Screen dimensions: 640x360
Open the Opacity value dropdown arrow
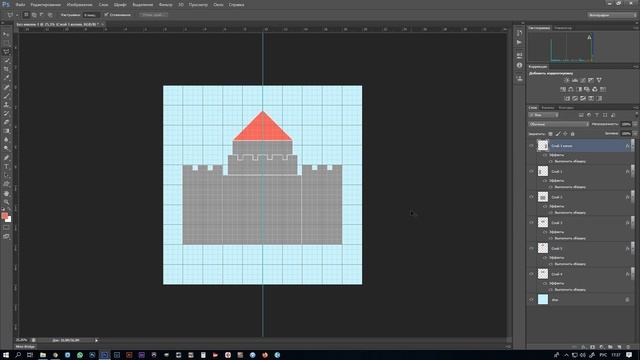coord(635,124)
